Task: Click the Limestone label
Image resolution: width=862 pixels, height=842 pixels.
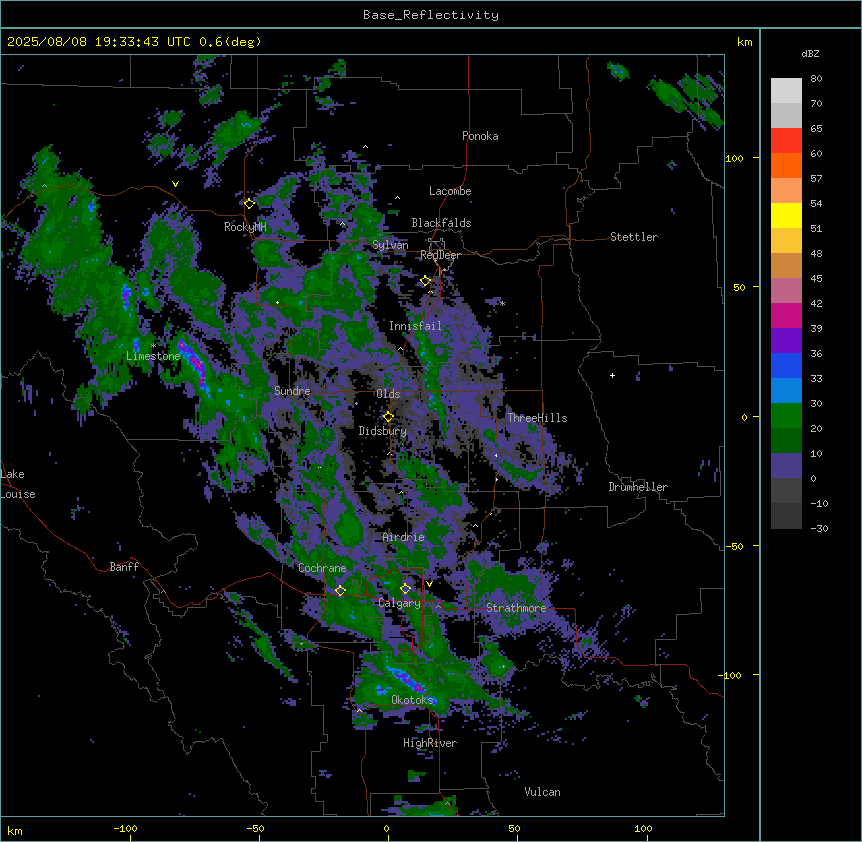Action: [x=153, y=356]
